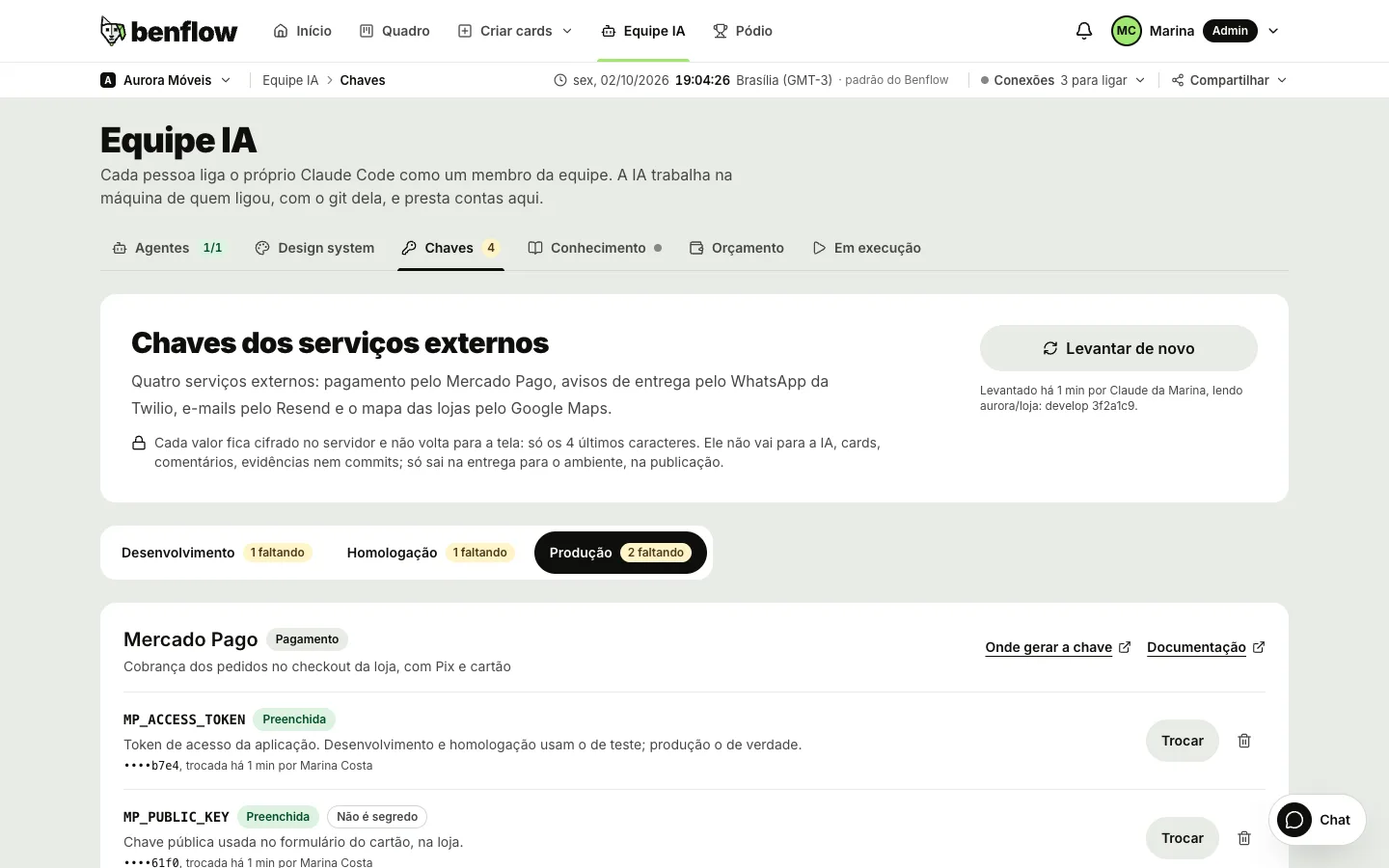Click the Preenchida badge of MP_ACCESS_TOKEN
Viewport: 1389px width, 868px height.
(294, 719)
